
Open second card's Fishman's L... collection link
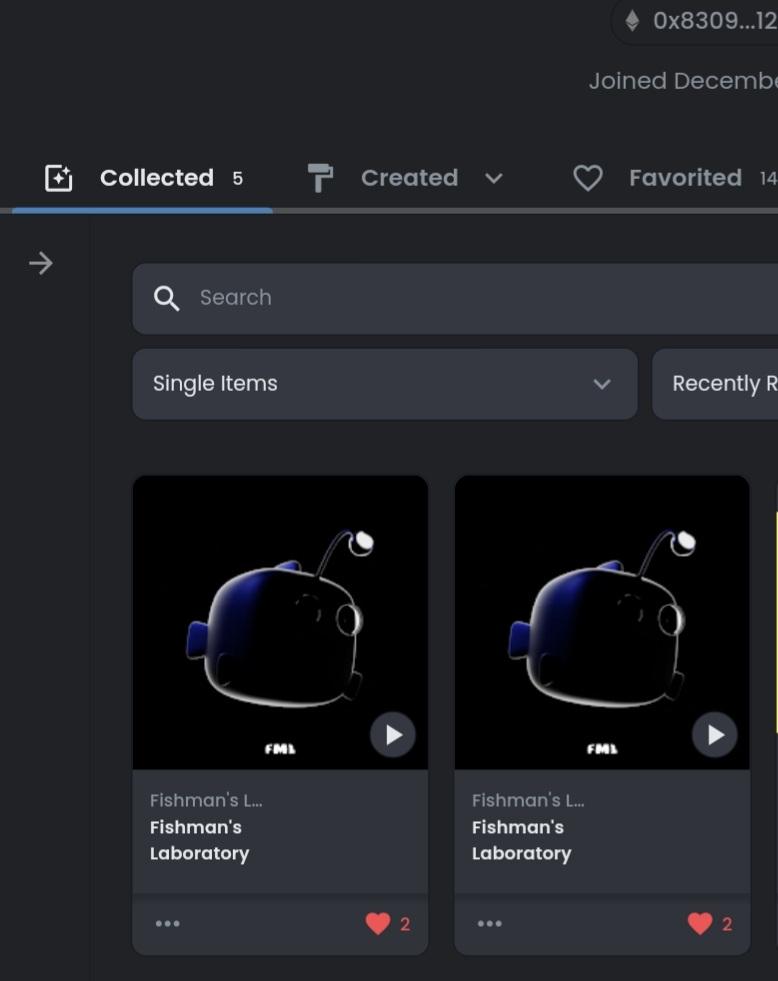tap(528, 800)
